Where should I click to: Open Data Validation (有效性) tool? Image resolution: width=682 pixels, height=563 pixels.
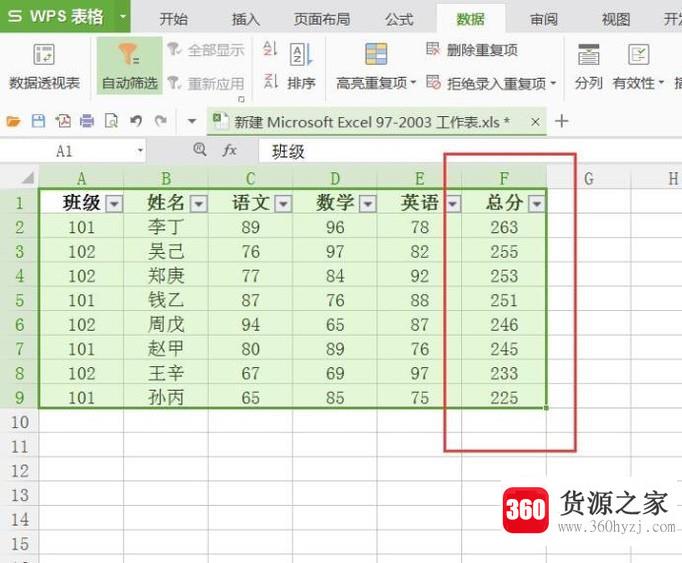click(638, 67)
